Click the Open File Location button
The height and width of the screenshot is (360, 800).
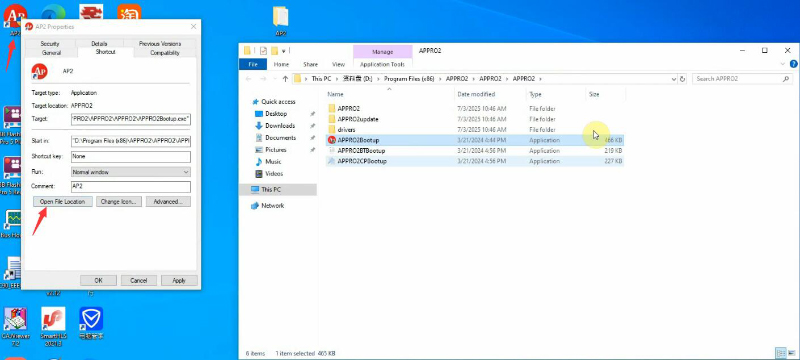[62, 202]
